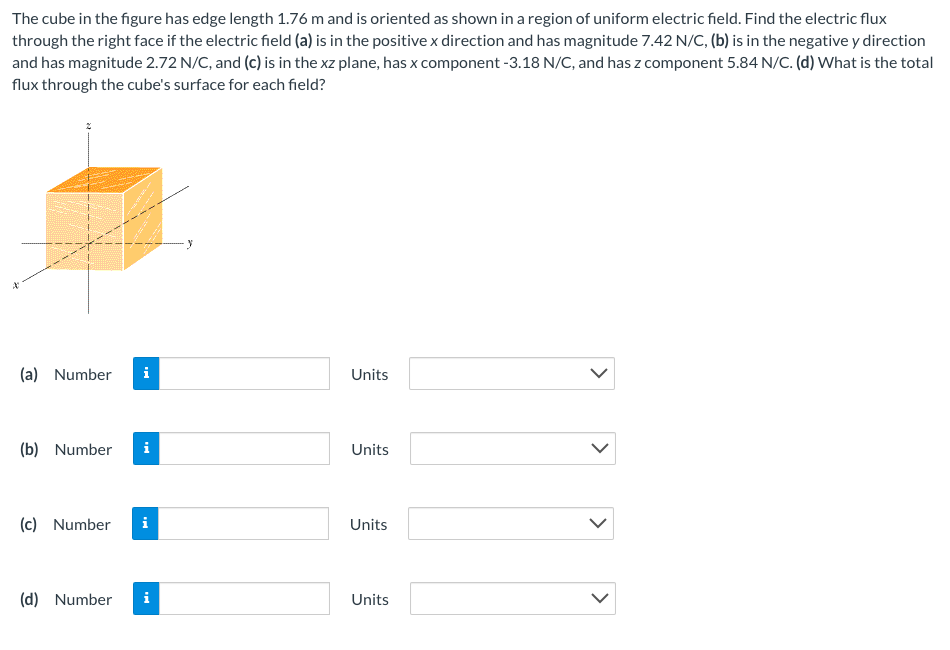Click the answer field for part (b)
Screen dimensions: 950x650
[x=244, y=449]
